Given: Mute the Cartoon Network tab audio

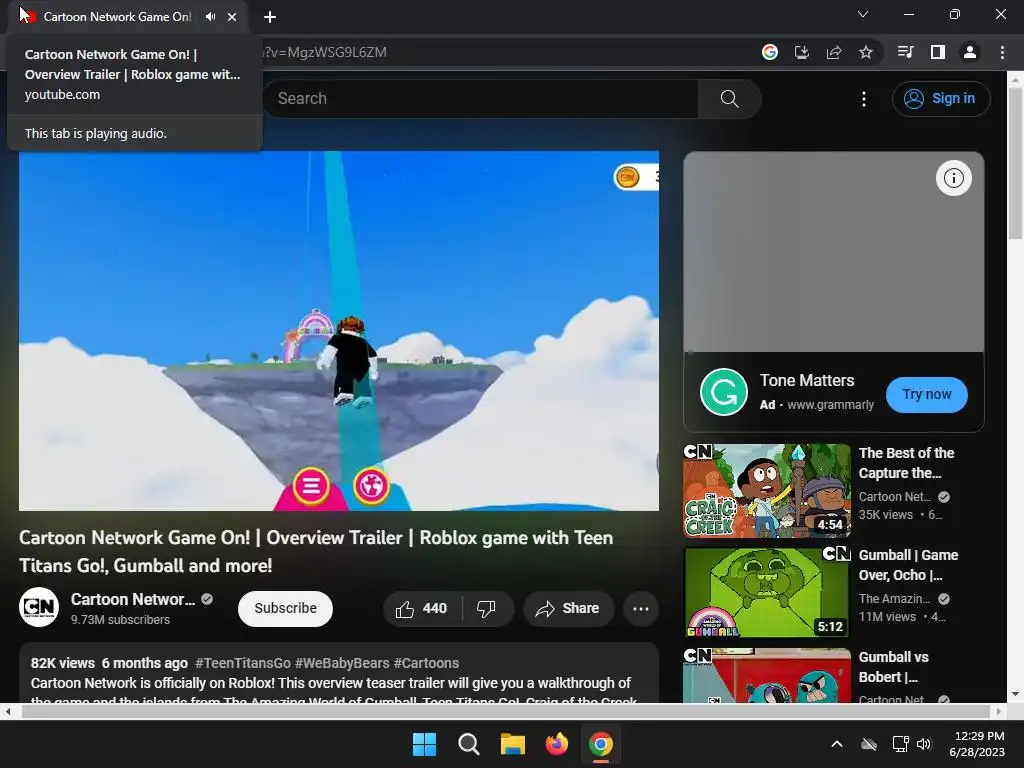Looking at the screenshot, I should 210,17.
